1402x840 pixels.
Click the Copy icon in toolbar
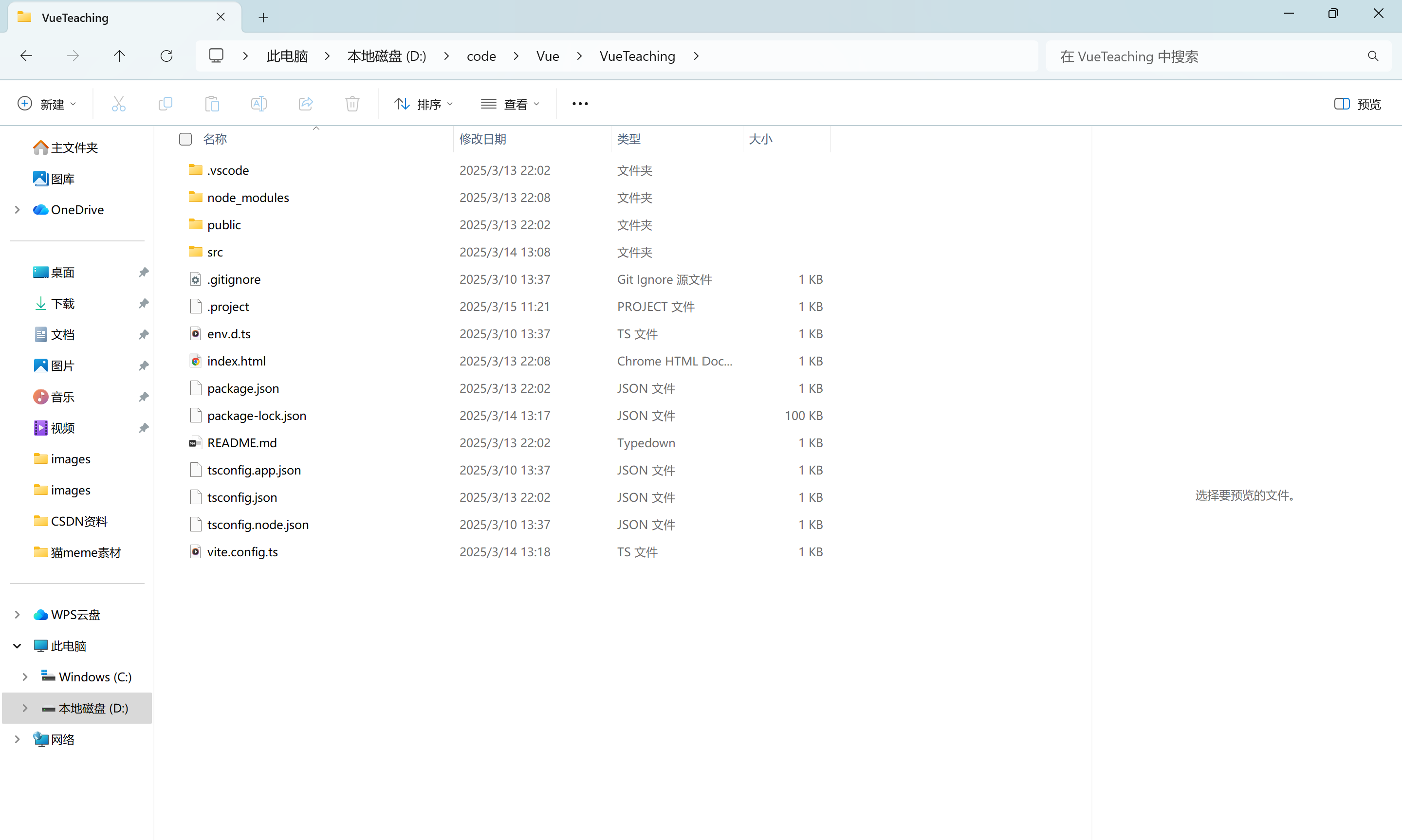tap(166, 104)
